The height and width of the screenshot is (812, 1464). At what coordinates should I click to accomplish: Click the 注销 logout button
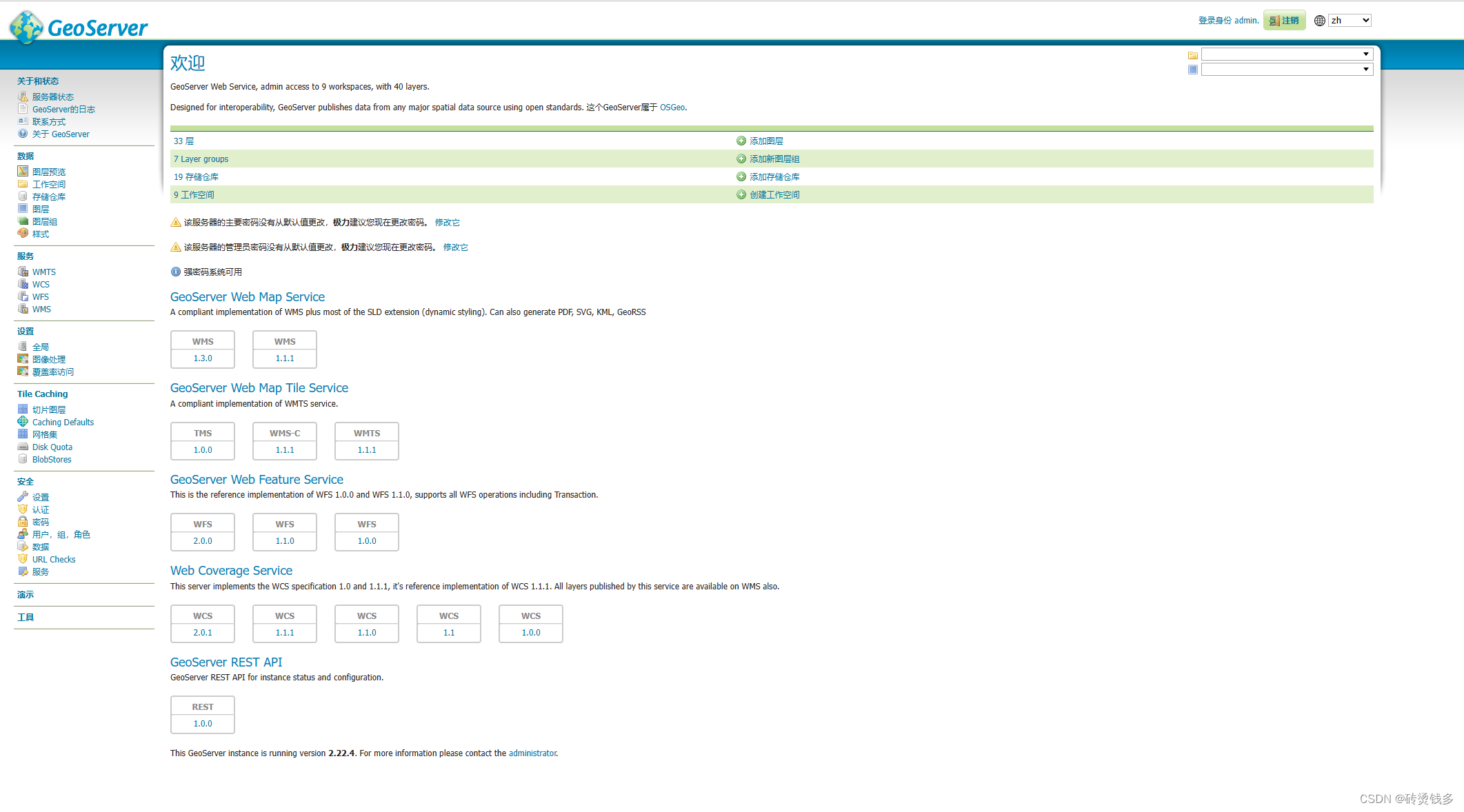pyautogui.click(x=1285, y=21)
